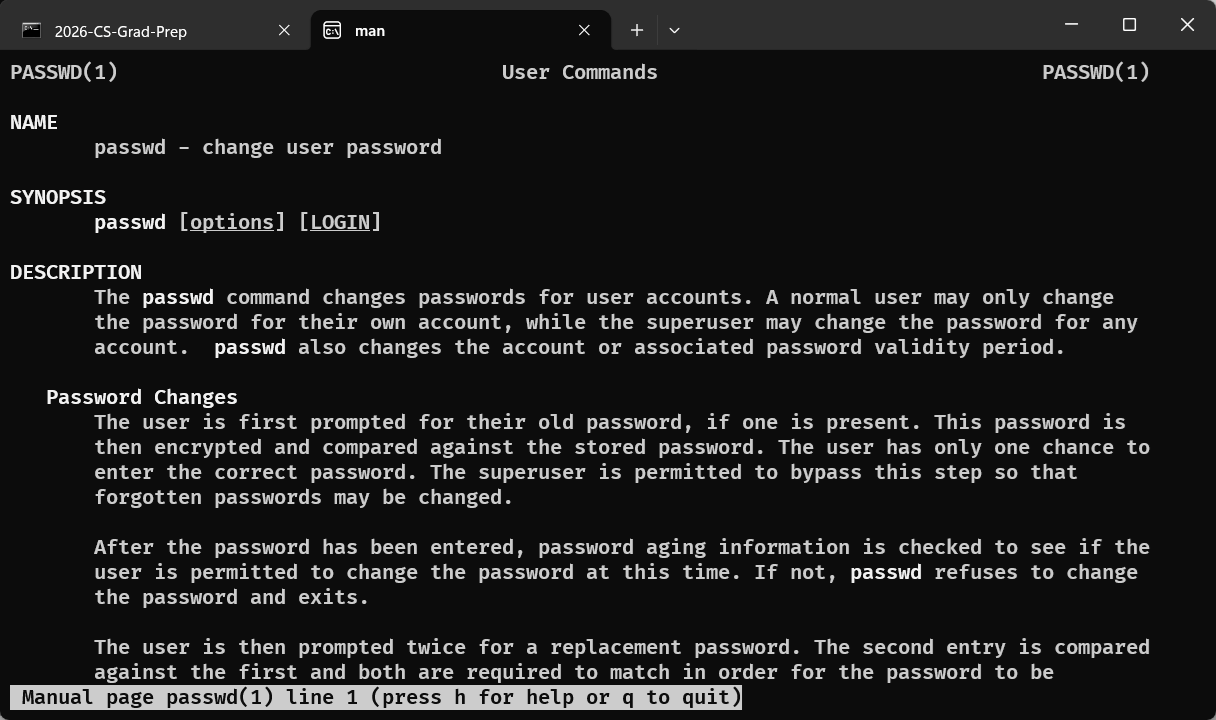Close the 2026-CS-Grad-Prep tab
Screen dimensions: 1216x720
(284, 30)
